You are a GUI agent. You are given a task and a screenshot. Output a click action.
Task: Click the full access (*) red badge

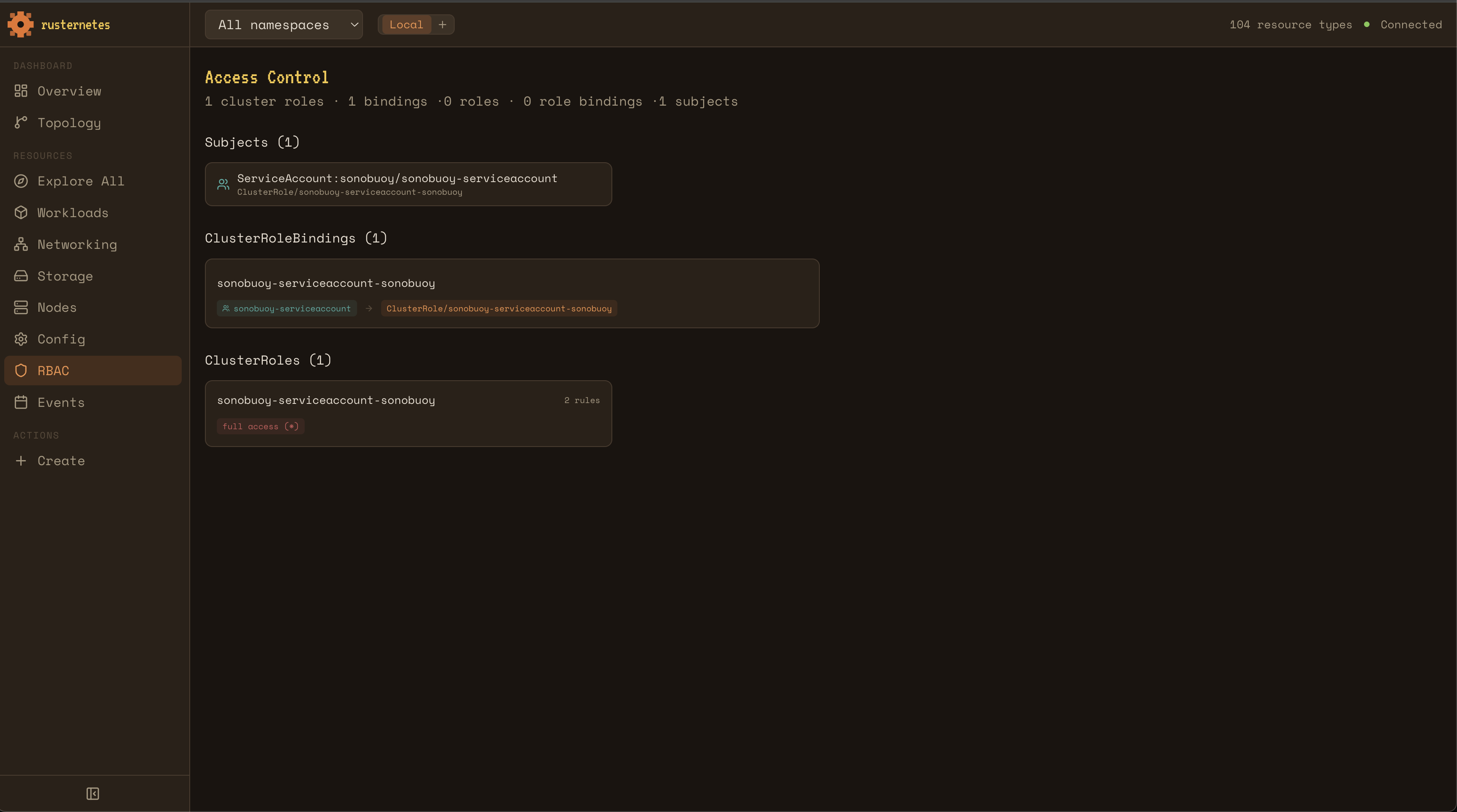click(x=260, y=426)
